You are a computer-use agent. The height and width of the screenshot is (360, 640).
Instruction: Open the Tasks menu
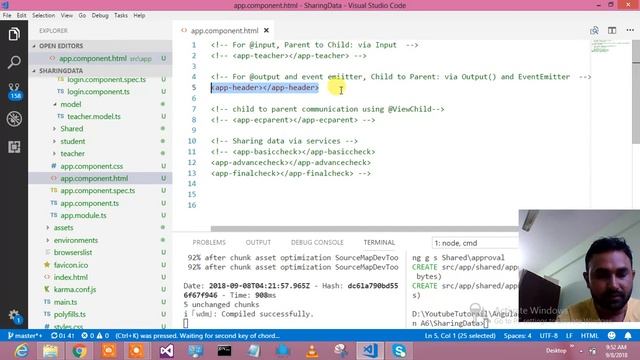121,16
